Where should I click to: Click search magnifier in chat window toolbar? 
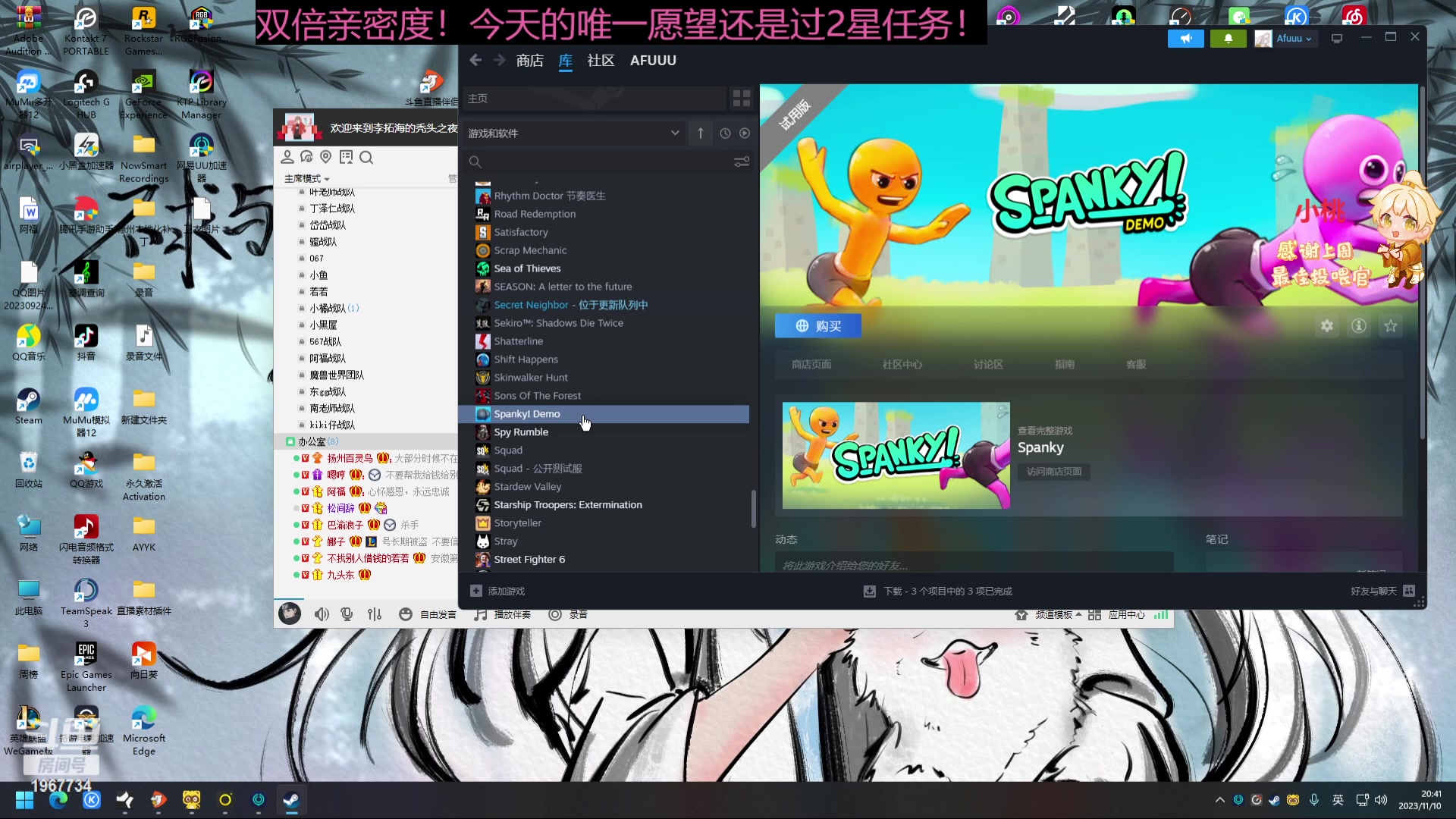(x=366, y=157)
